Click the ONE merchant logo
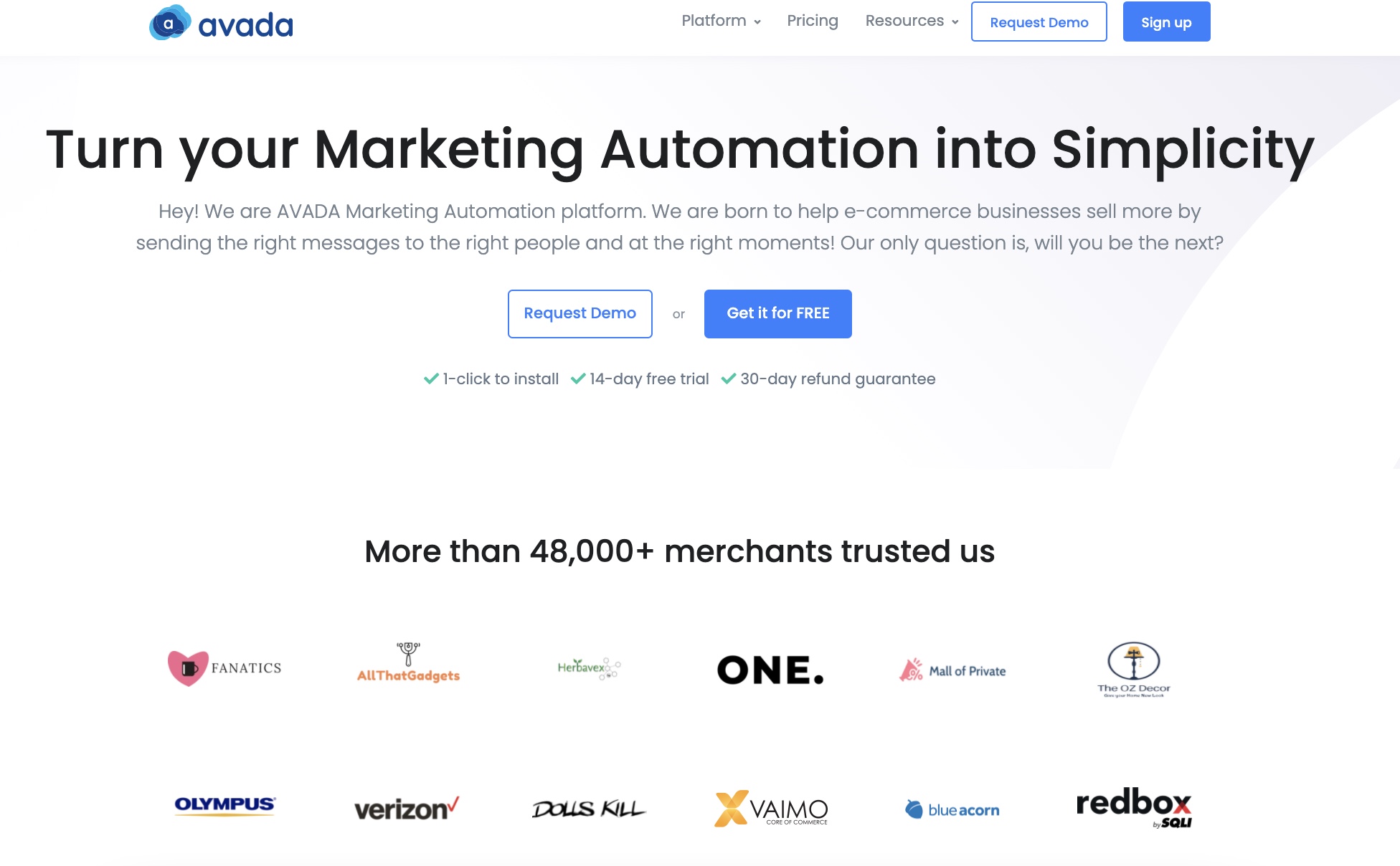This screenshot has height=866, width=1400. pos(771,667)
